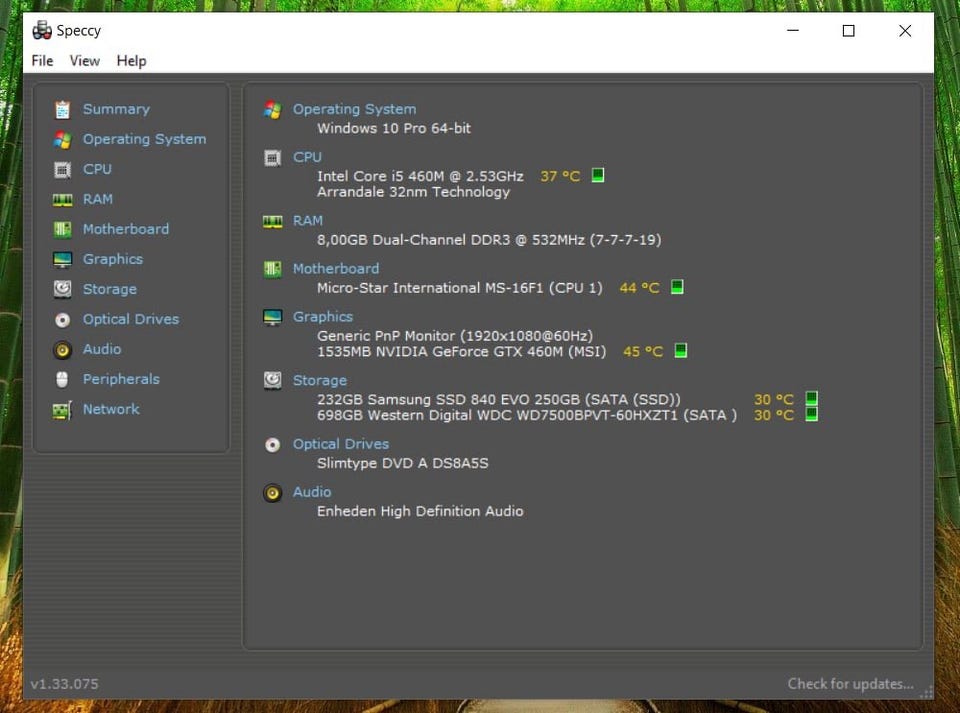Click 'Slimtype DVD A DS8A5S' text

(x=403, y=463)
